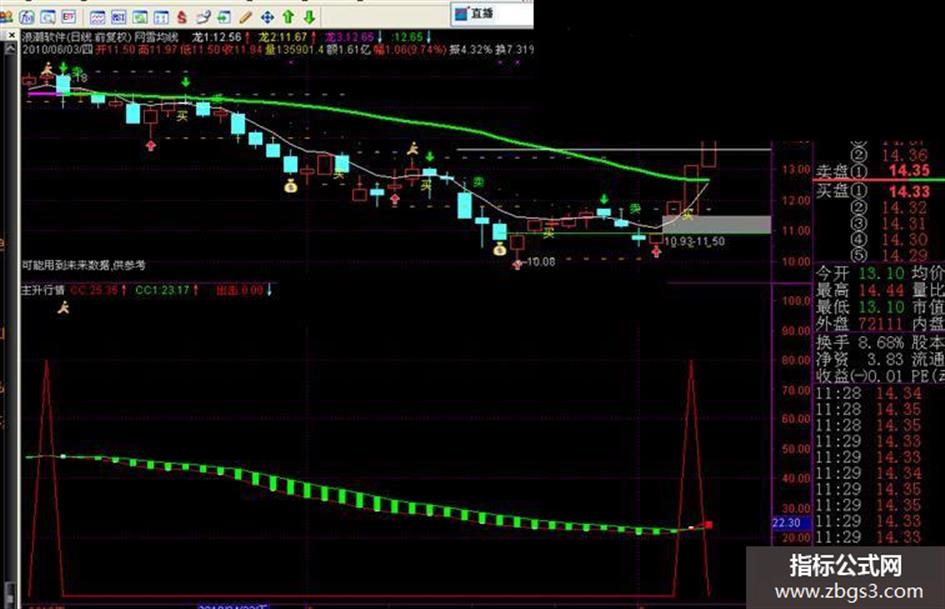
Task: Click the green up arrow toolbar icon
Action: click(288, 17)
